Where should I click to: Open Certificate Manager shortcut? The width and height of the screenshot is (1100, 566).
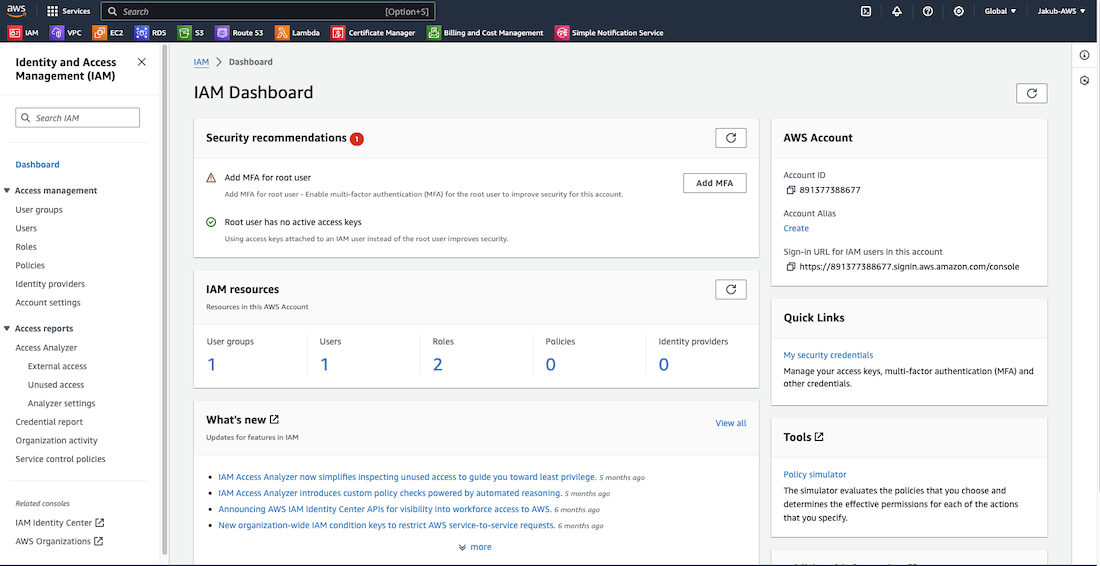pyautogui.click(x=373, y=33)
